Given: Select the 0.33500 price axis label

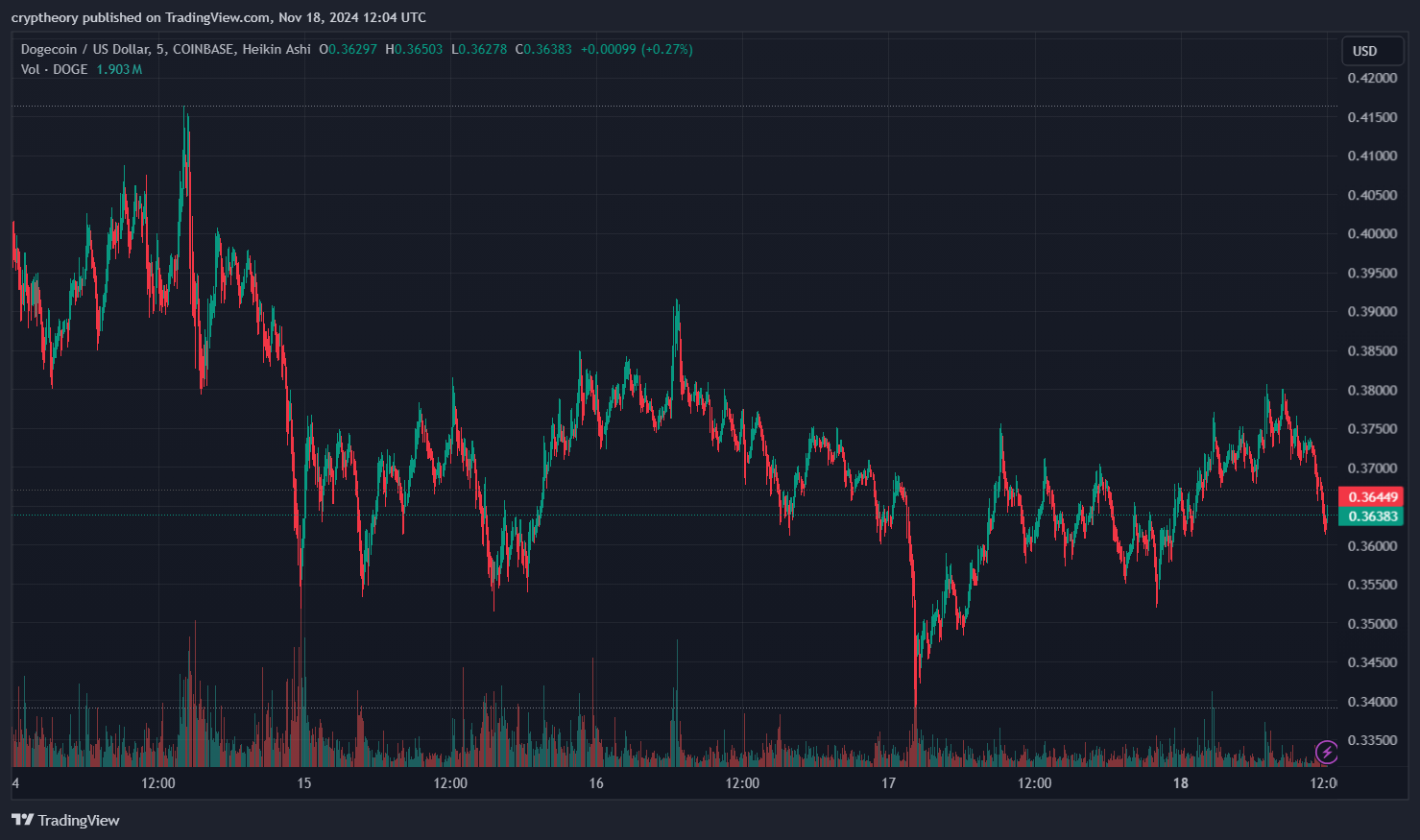Looking at the screenshot, I should [1372, 740].
